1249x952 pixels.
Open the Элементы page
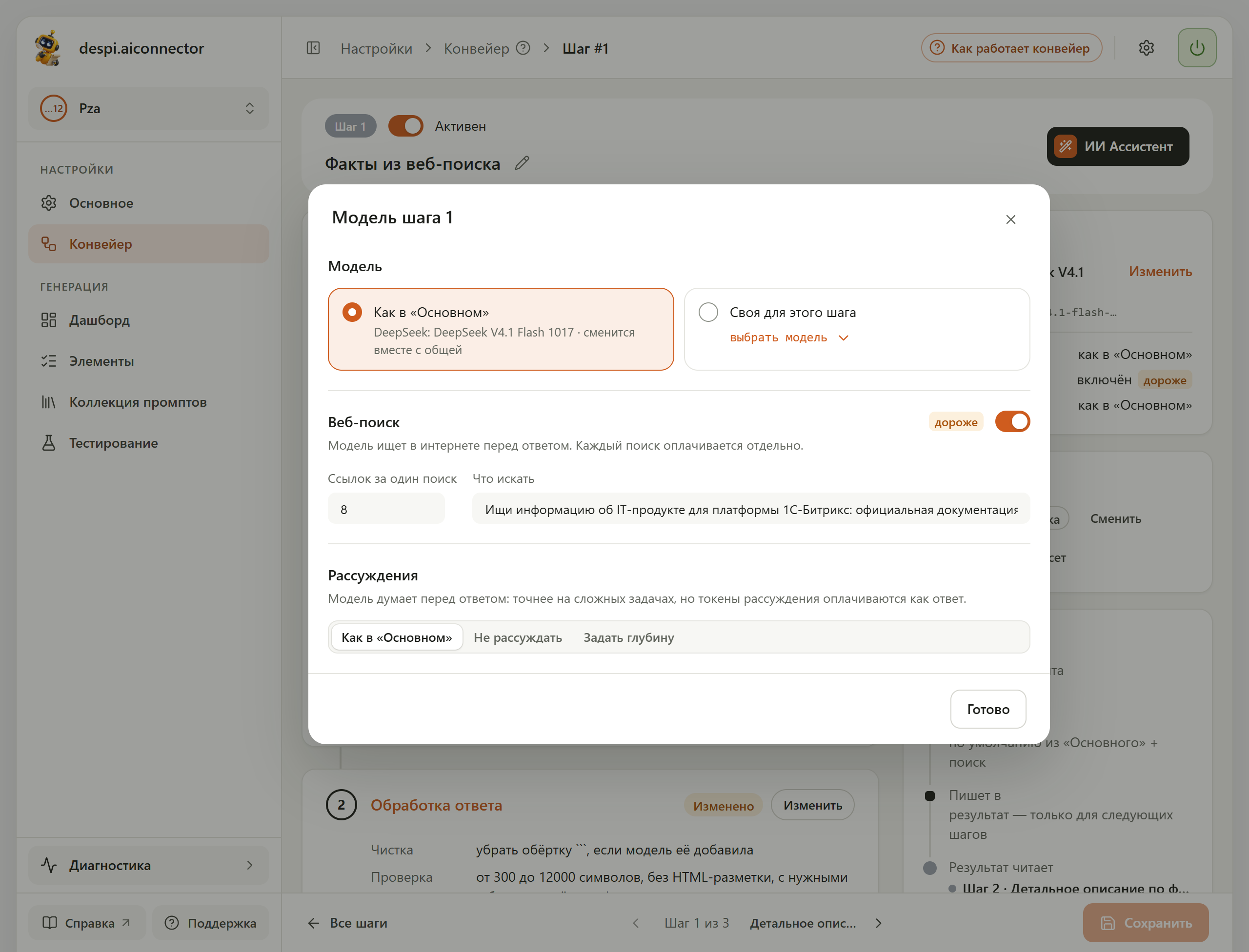(x=148, y=361)
